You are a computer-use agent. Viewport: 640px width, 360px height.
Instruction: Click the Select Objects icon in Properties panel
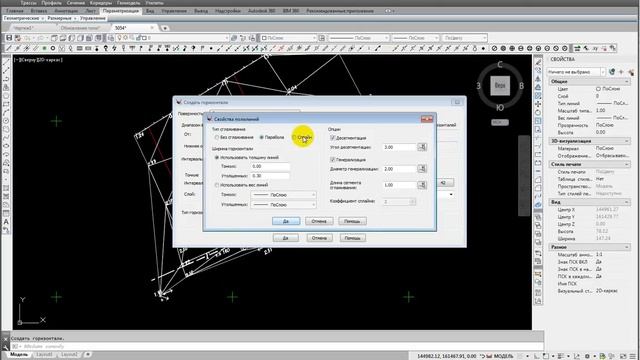tap(622, 72)
